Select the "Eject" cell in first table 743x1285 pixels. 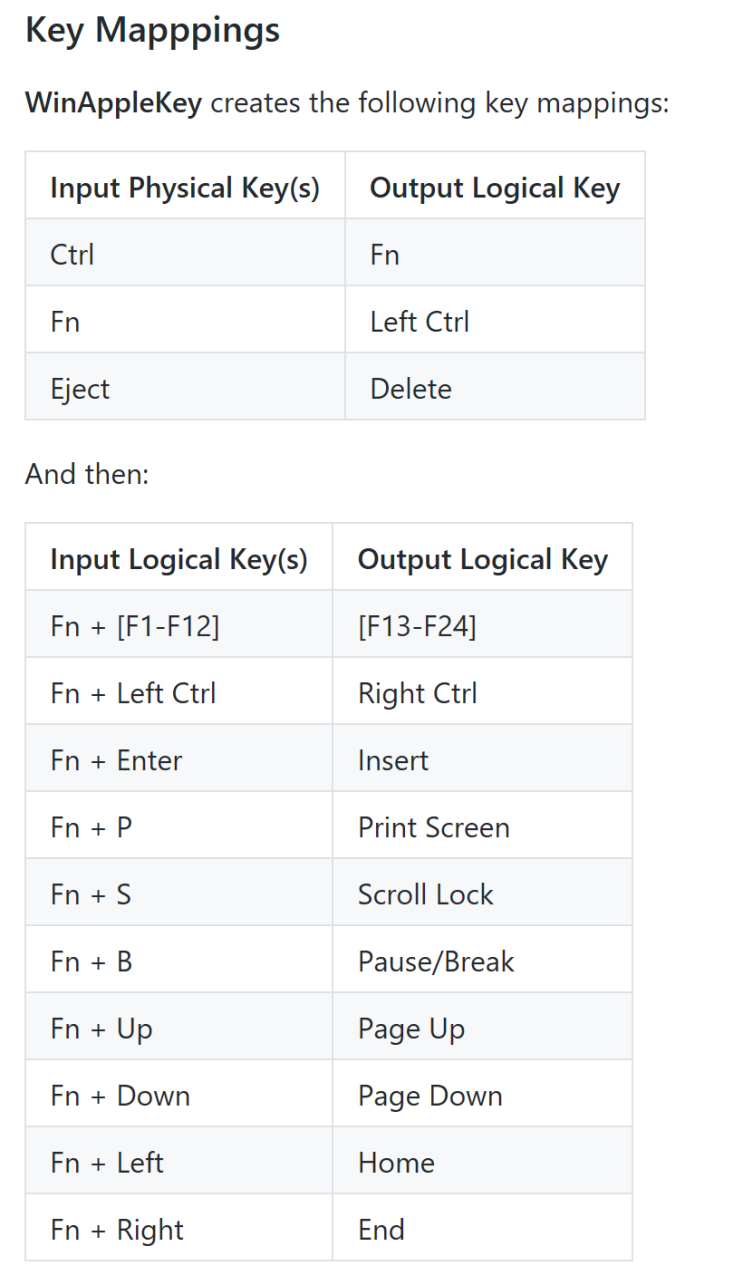pos(80,389)
